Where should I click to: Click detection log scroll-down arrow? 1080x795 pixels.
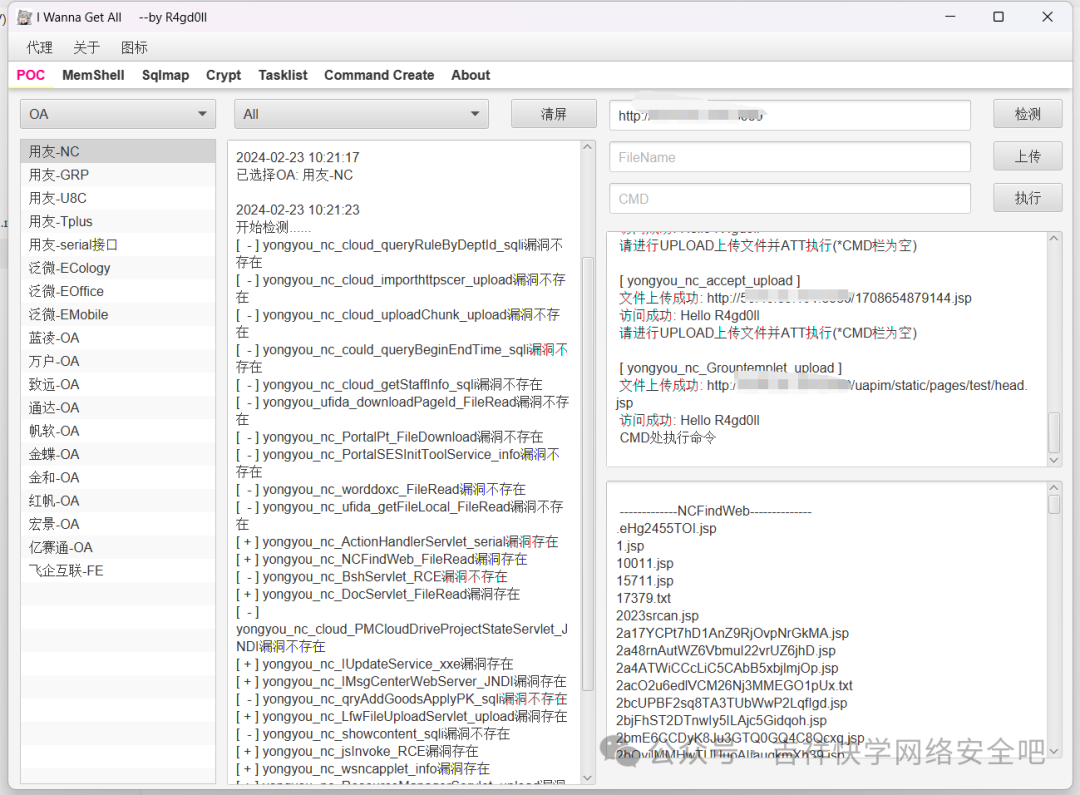(x=588, y=778)
